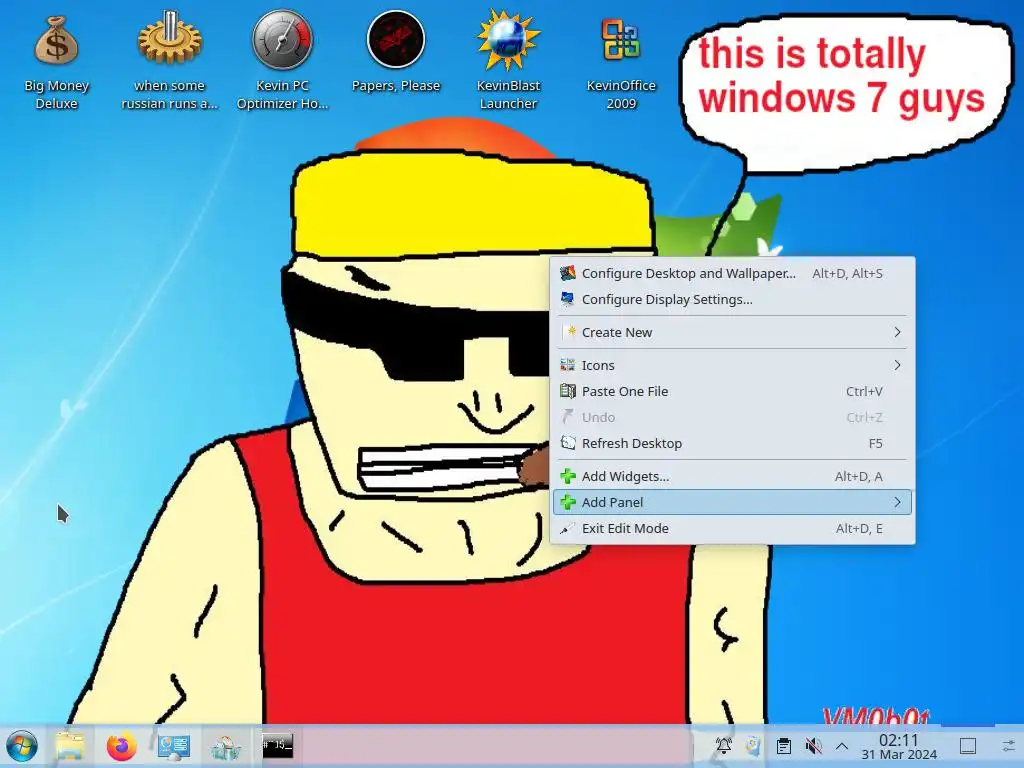Click the show desktop button
Screen dimensions: 1024x768
pos(968,746)
